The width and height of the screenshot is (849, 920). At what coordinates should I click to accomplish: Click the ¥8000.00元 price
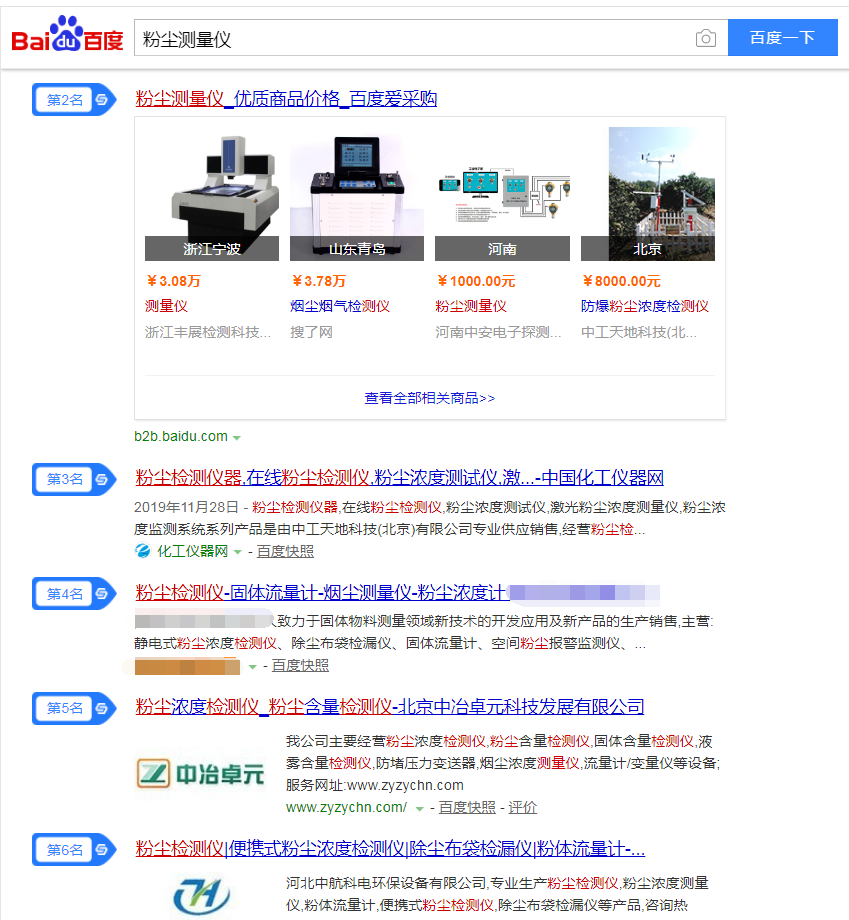tap(621, 281)
